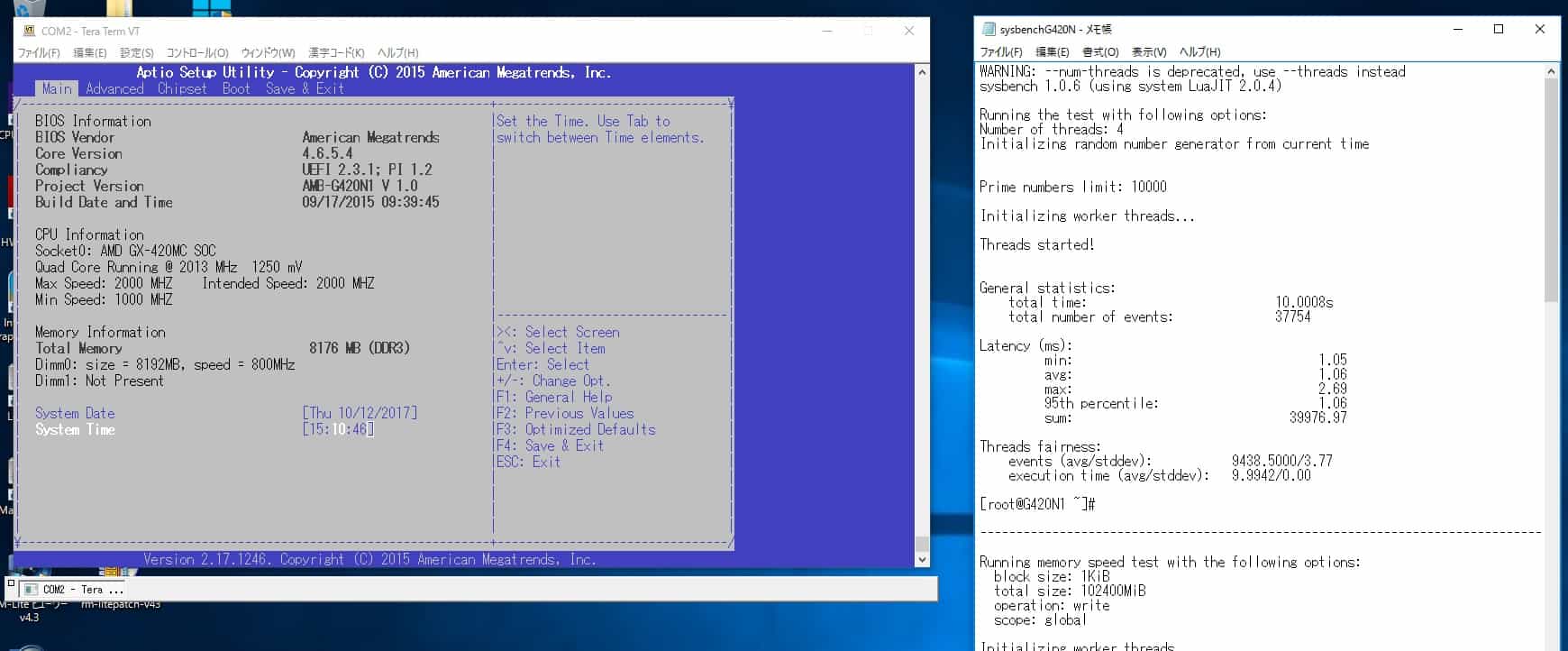Click total events value '37754'
Image resolution: width=1568 pixels, height=651 pixels.
(1293, 316)
